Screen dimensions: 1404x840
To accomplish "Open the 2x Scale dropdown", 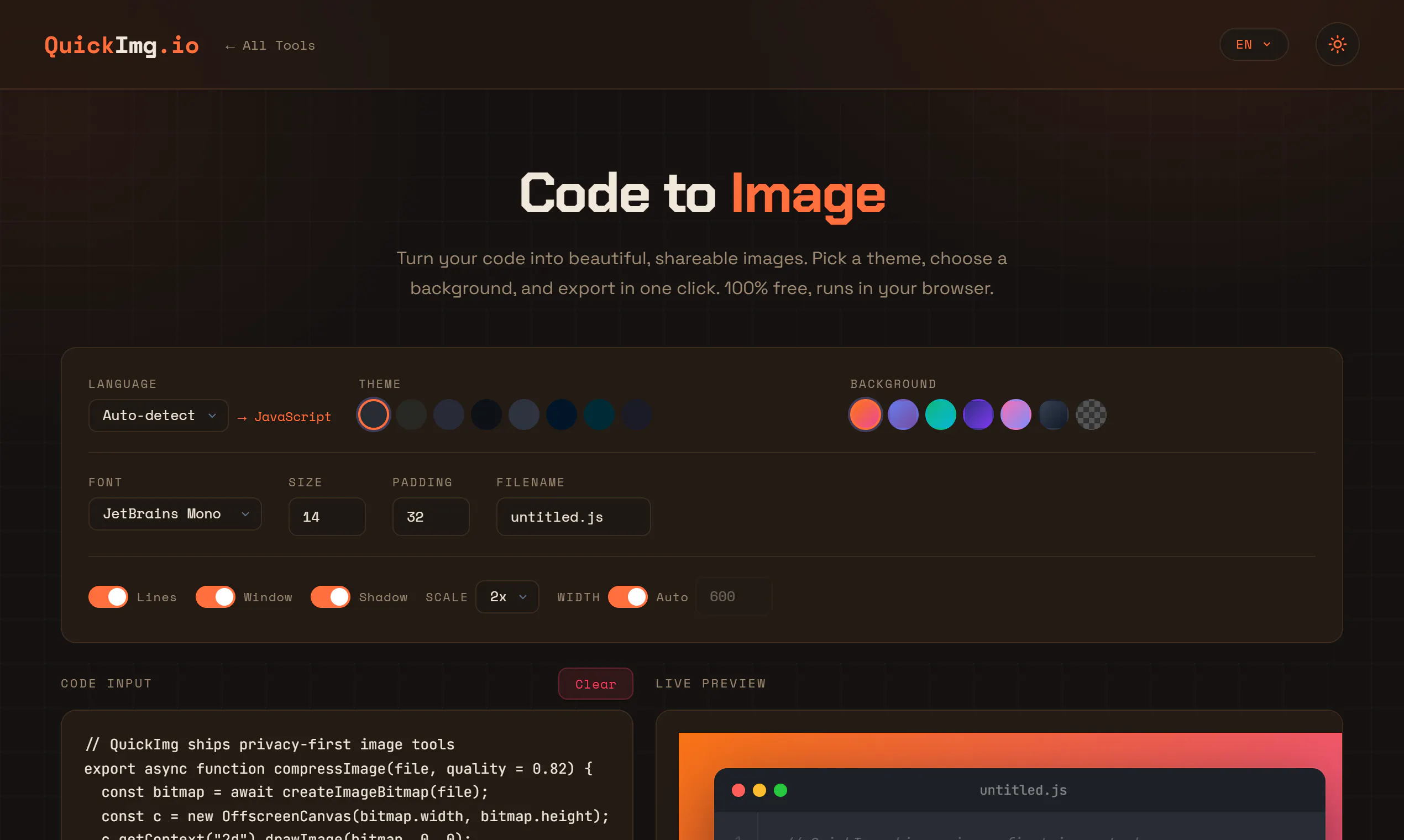I will click(x=507, y=597).
